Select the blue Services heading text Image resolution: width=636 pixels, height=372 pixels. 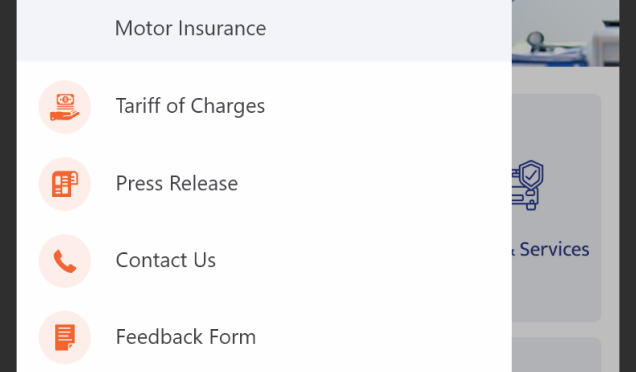(x=554, y=249)
